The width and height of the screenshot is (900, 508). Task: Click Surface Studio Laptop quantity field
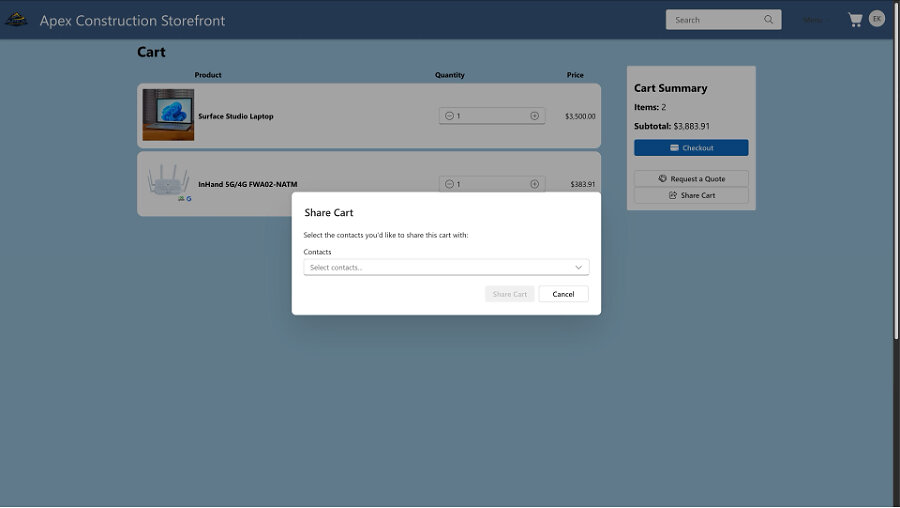coord(492,116)
